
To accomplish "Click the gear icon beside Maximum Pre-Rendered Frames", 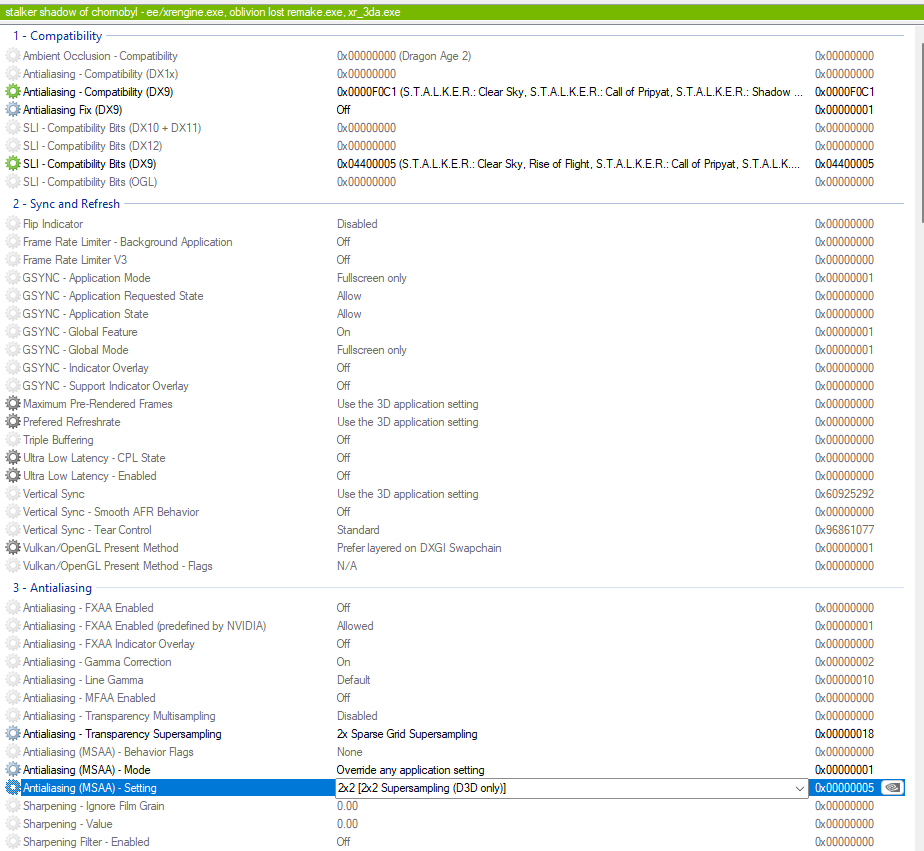I will pyautogui.click(x=13, y=404).
